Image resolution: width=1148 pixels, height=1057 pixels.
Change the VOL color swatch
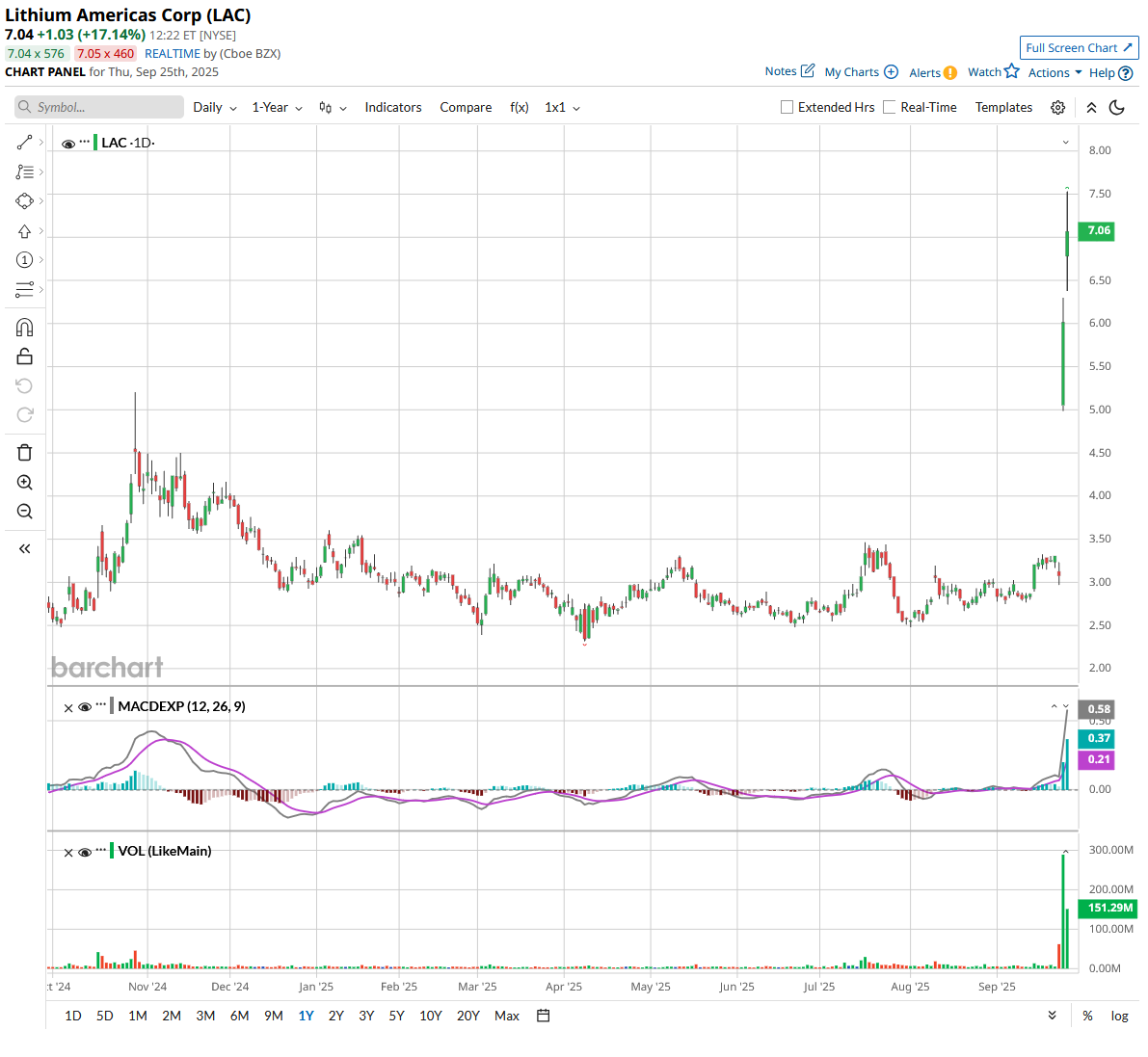point(112,851)
